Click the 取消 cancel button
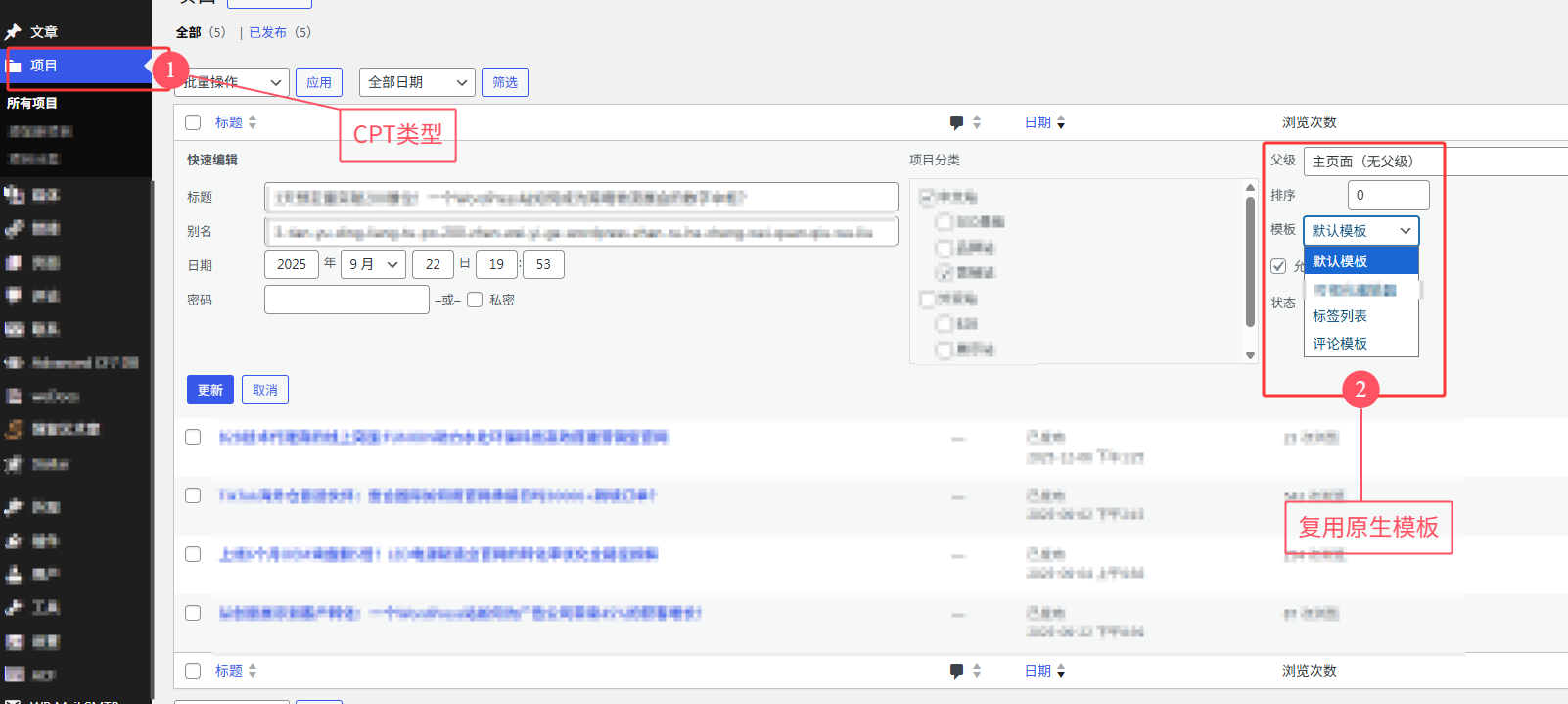1568x704 pixels. point(265,390)
